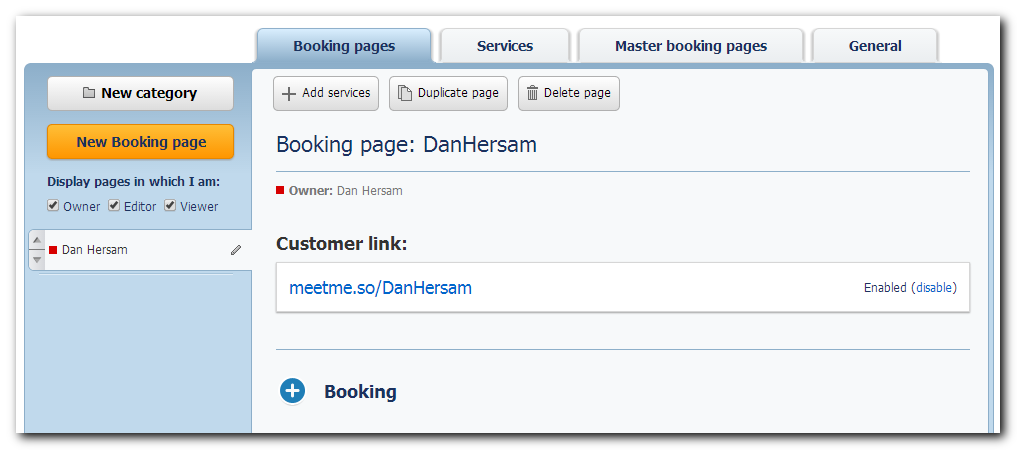Open the meetme.so/DanHersam customer link
Viewport: 1017px width, 450px height.
(x=380, y=288)
